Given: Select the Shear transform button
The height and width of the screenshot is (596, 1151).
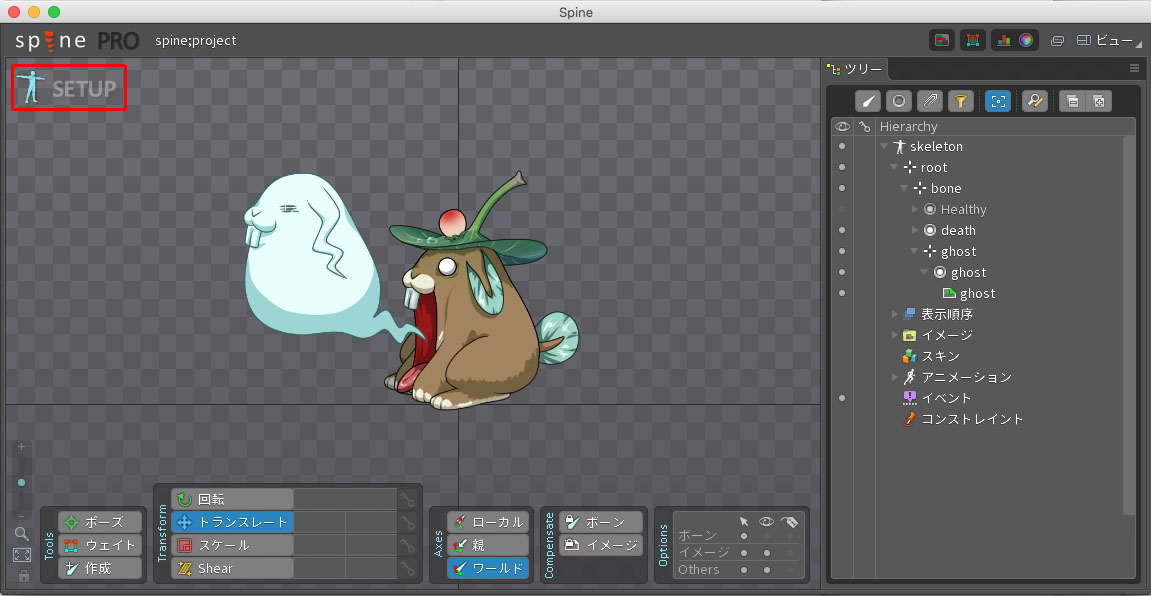Looking at the screenshot, I should (232, 568).
